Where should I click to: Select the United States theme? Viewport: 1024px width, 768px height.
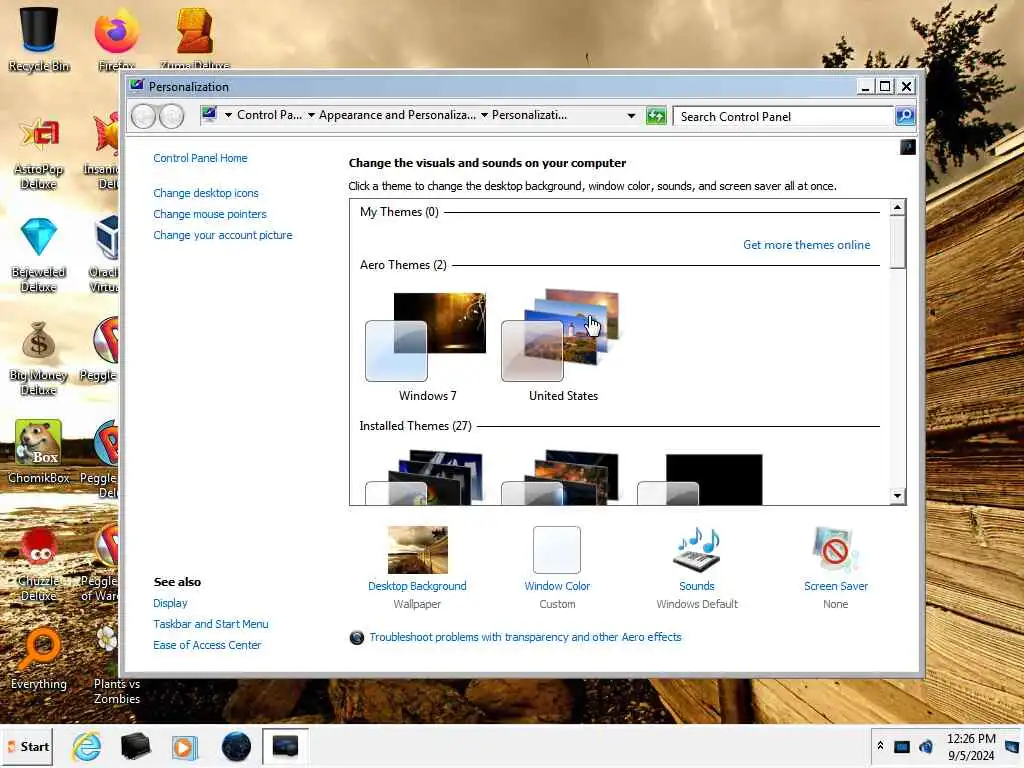(562, 346)
